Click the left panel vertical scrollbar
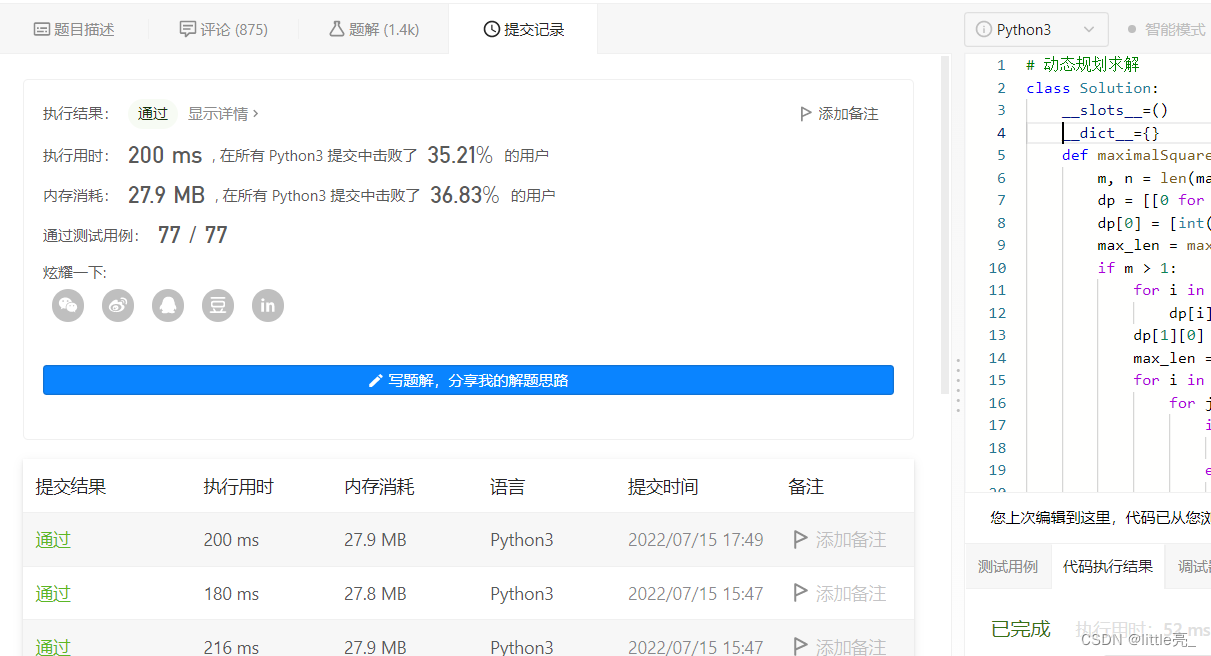Screen dimensions: 1211x656 [x=945, y=224]
